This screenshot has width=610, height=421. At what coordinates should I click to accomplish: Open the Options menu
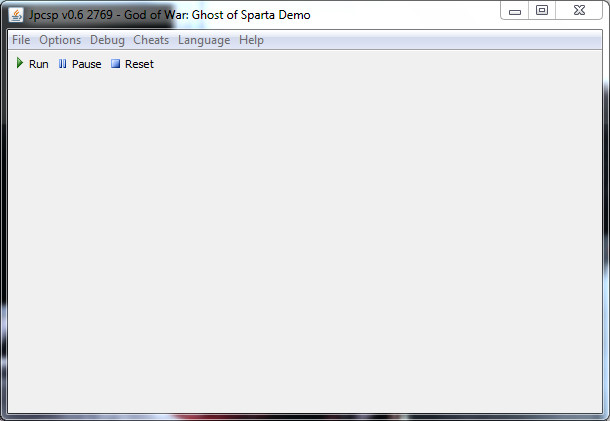(x=60, y=40)
